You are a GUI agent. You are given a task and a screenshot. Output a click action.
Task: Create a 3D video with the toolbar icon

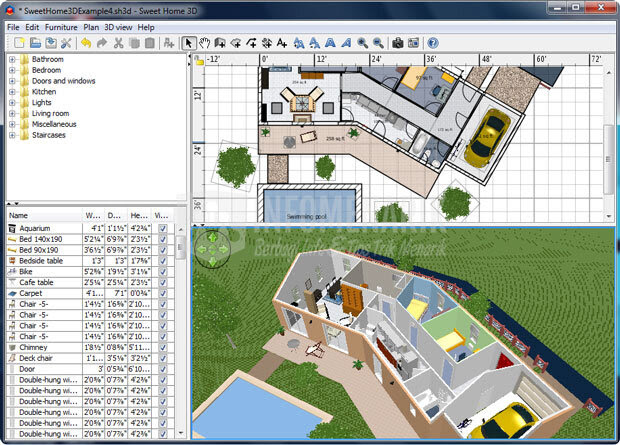tap(414, 43)
